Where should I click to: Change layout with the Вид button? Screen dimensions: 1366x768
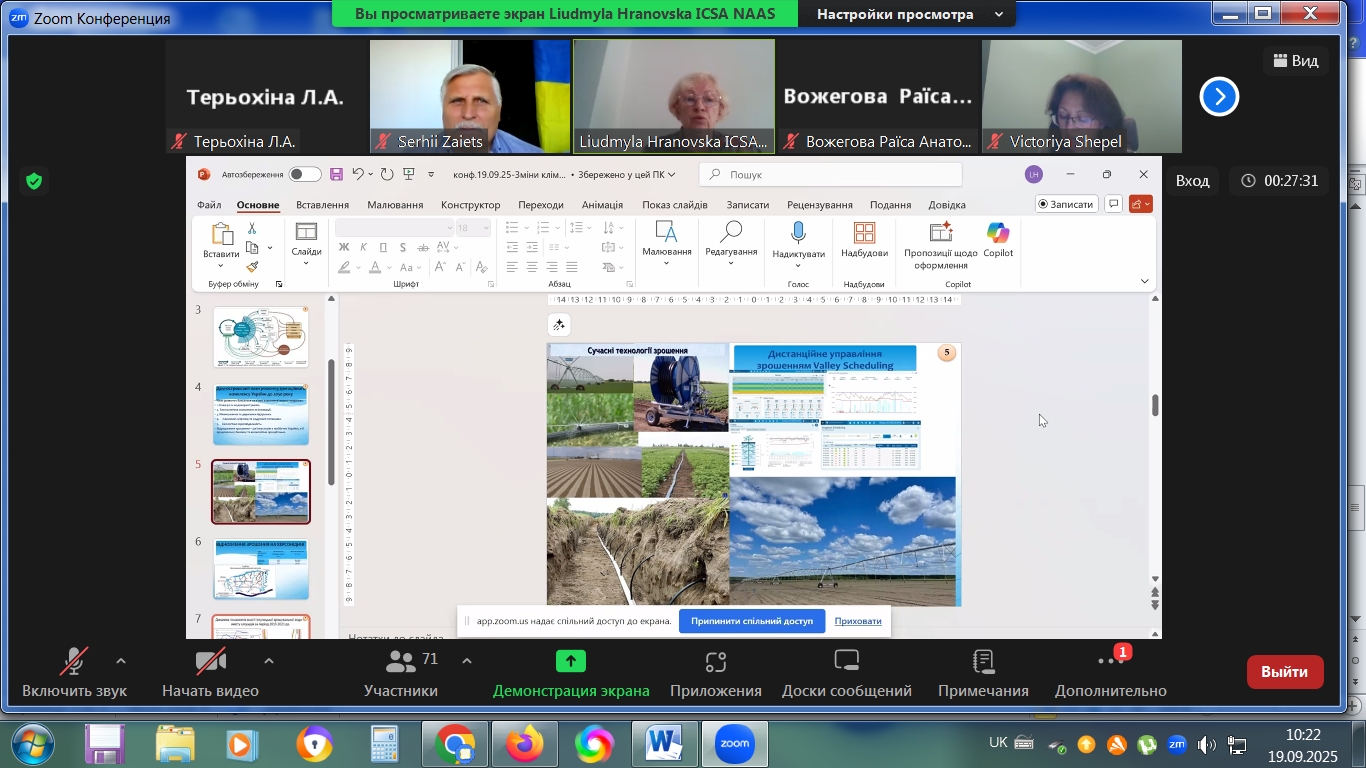point(1296,61)
